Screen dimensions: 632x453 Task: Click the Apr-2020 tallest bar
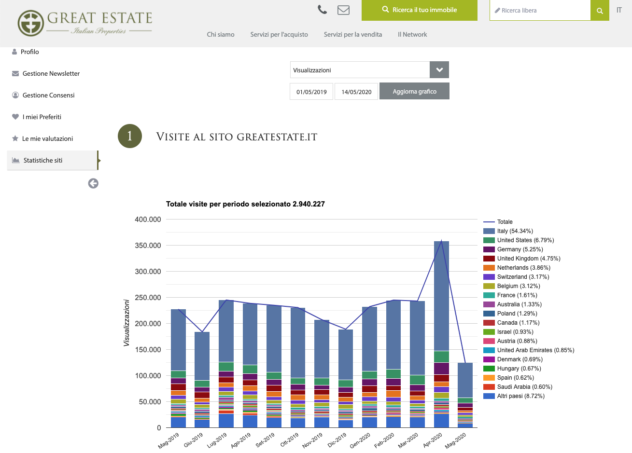(441, 334)
